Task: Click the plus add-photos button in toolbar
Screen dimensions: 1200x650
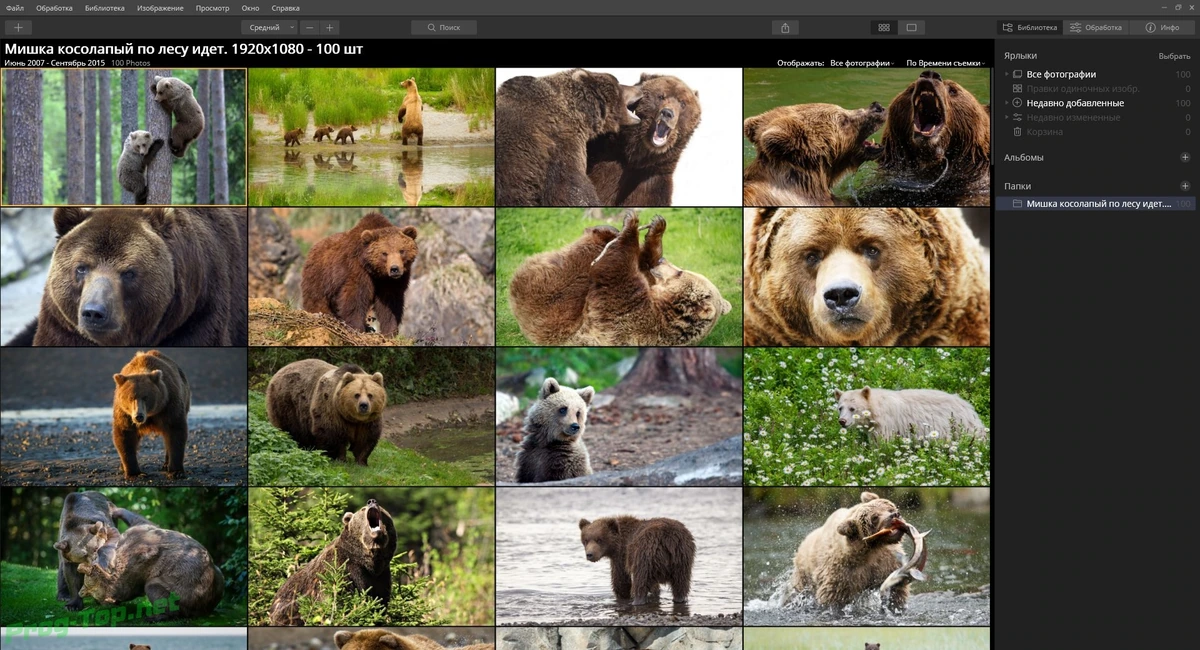Action: pos(17,27)
